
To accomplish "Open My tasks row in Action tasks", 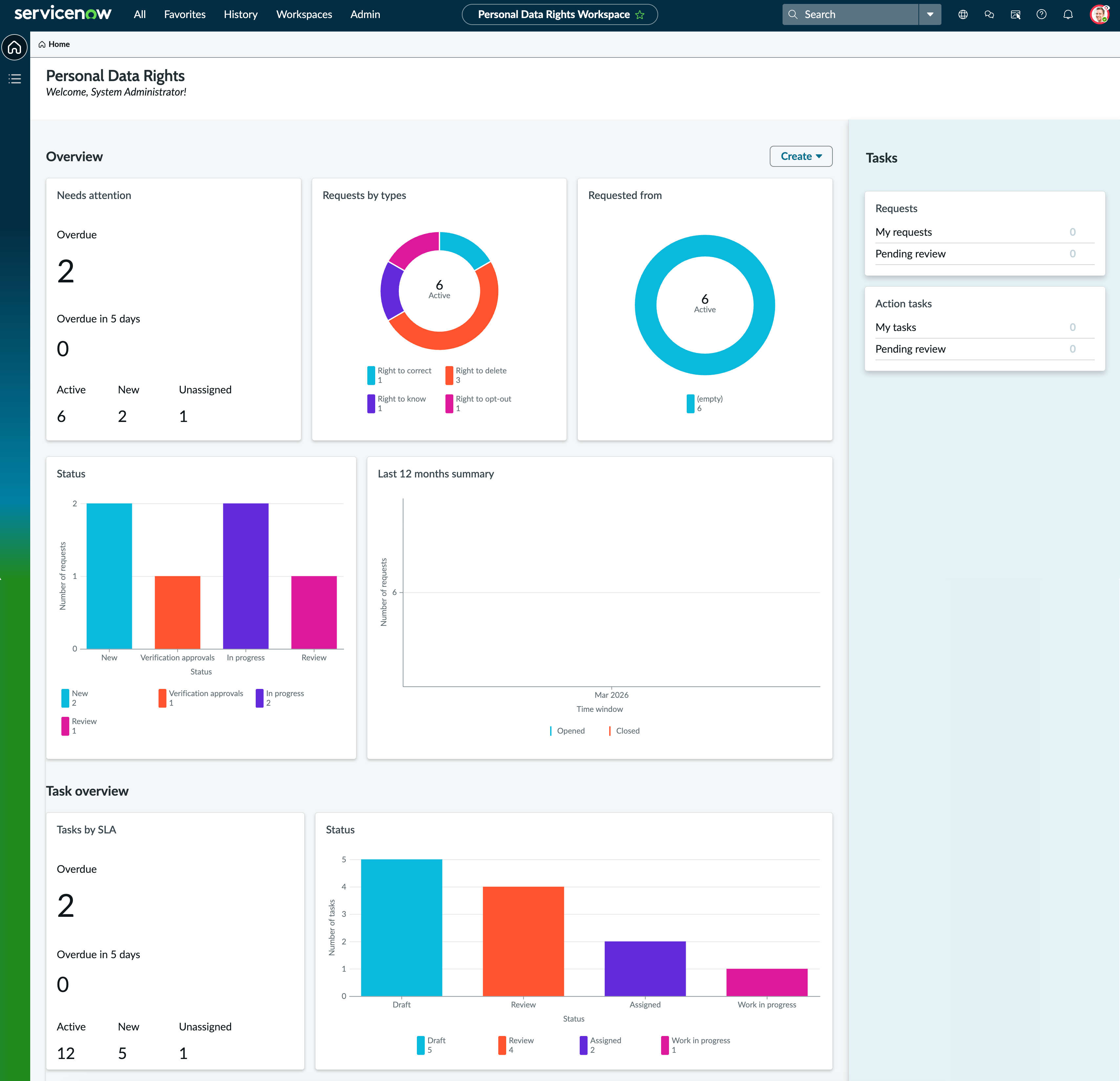I will pos(984,327).
